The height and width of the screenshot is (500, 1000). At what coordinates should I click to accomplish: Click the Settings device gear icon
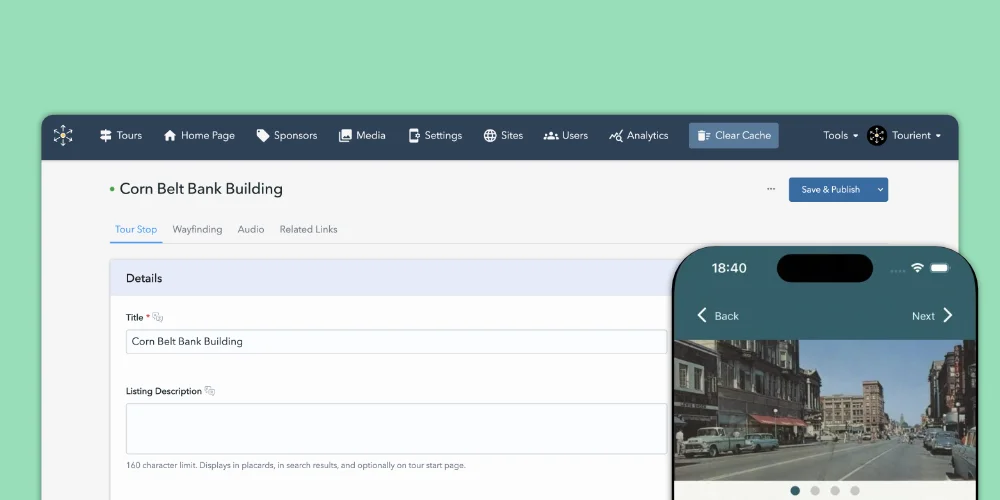coord(414,135)
